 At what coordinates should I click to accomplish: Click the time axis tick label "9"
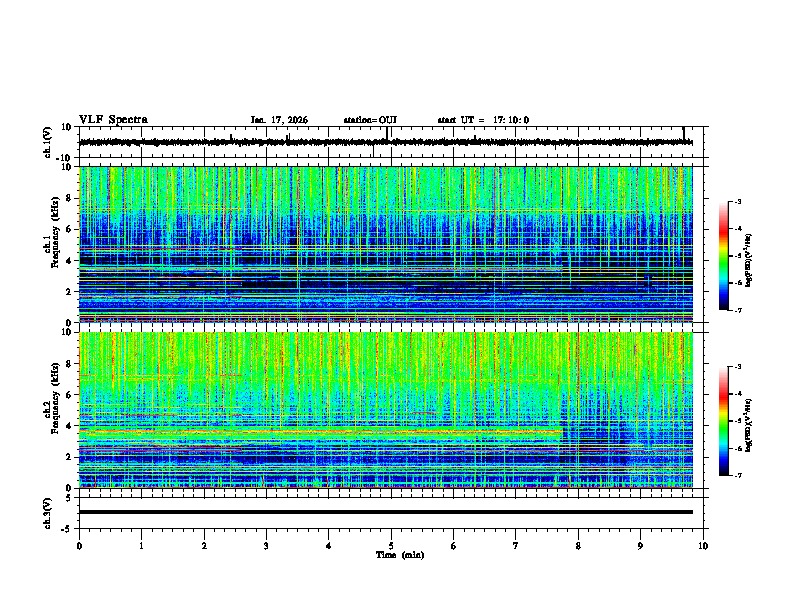[640, 546]
